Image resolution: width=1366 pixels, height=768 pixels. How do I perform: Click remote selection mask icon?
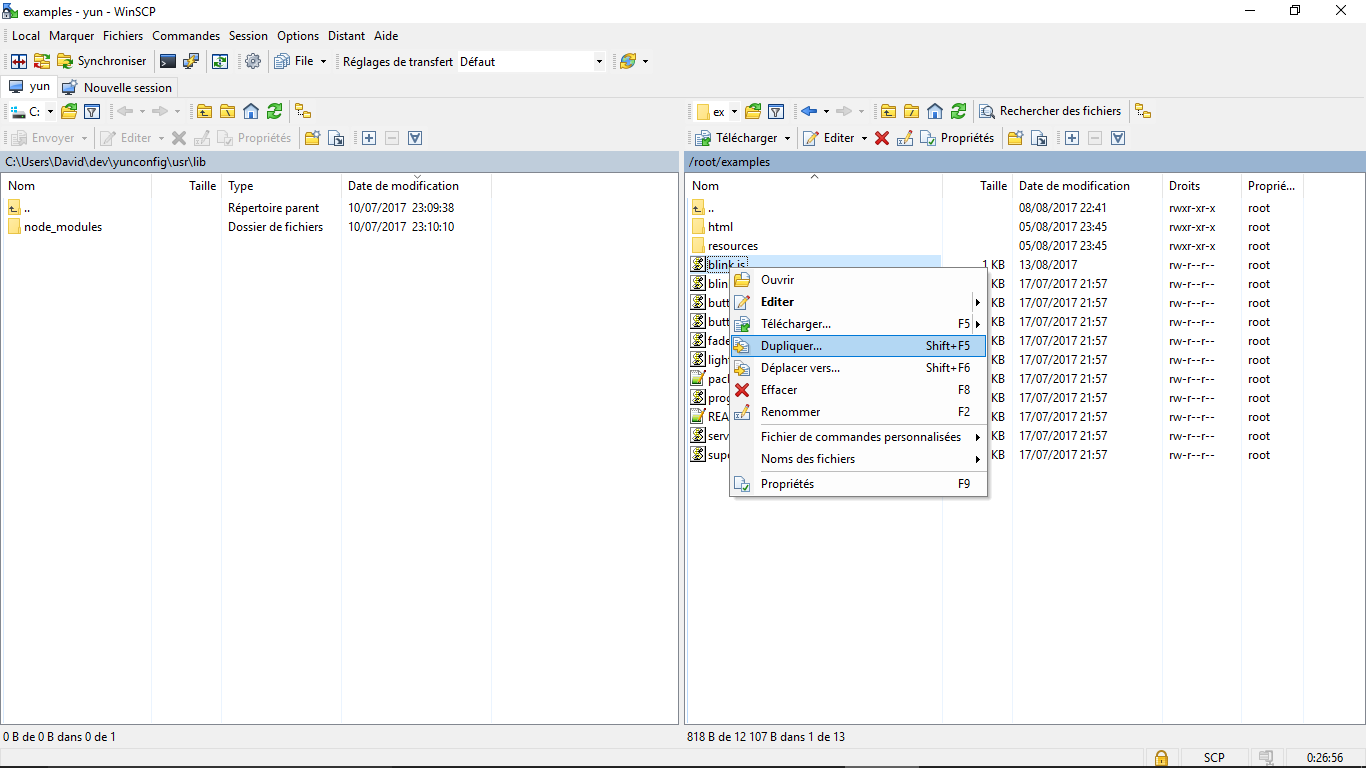click(1118, 138)
